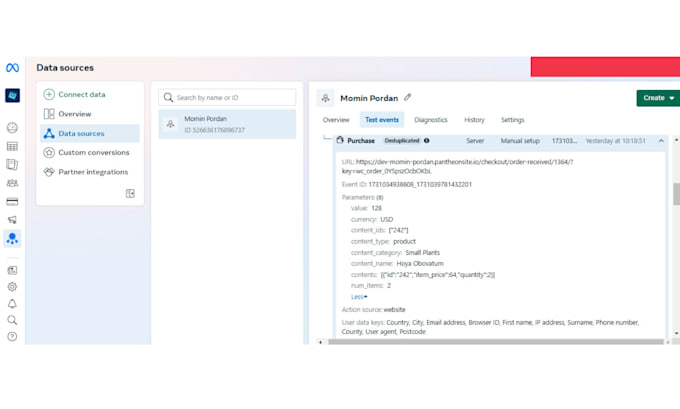The image size is (680, 409).
Task: Click the Purchase event bag icon
Action: coord(340,140)
